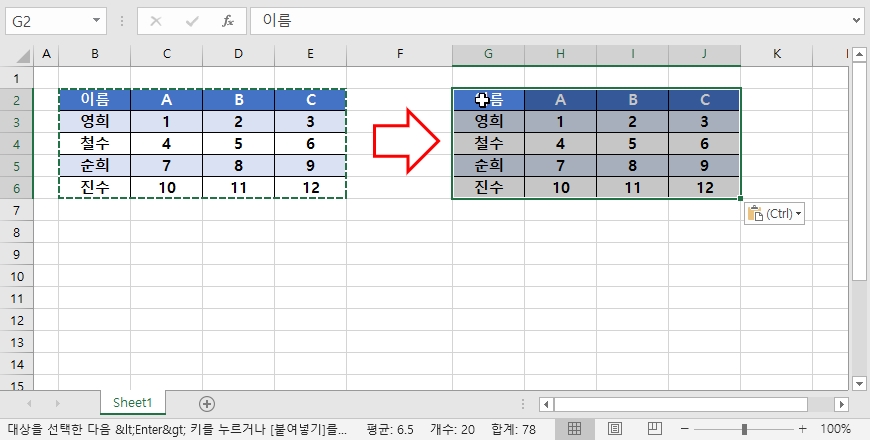Click cell B5 containing 순희
Screen dimensions: 870x440
[95, 165]
